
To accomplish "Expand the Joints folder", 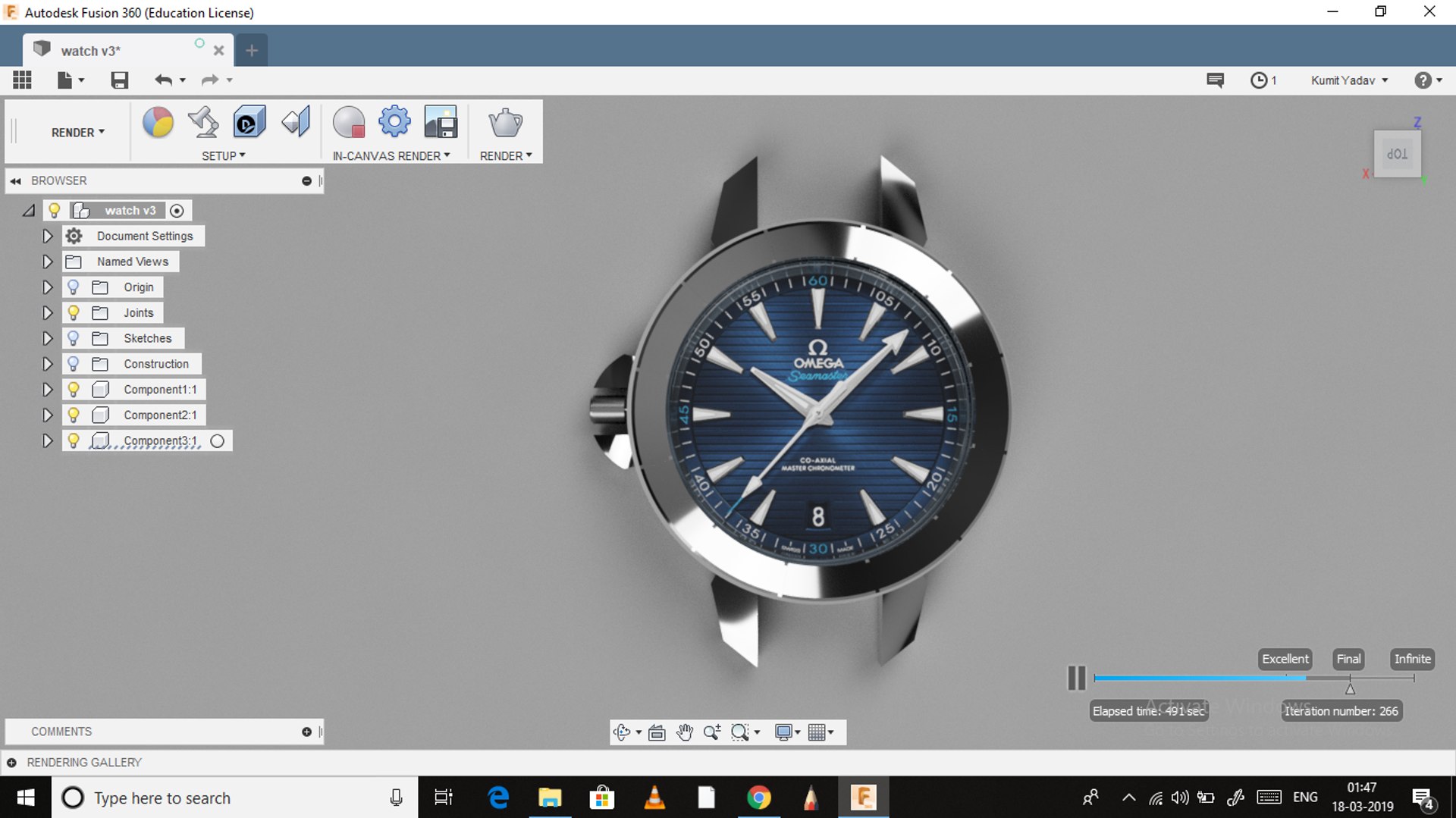I will click(47, 312).
